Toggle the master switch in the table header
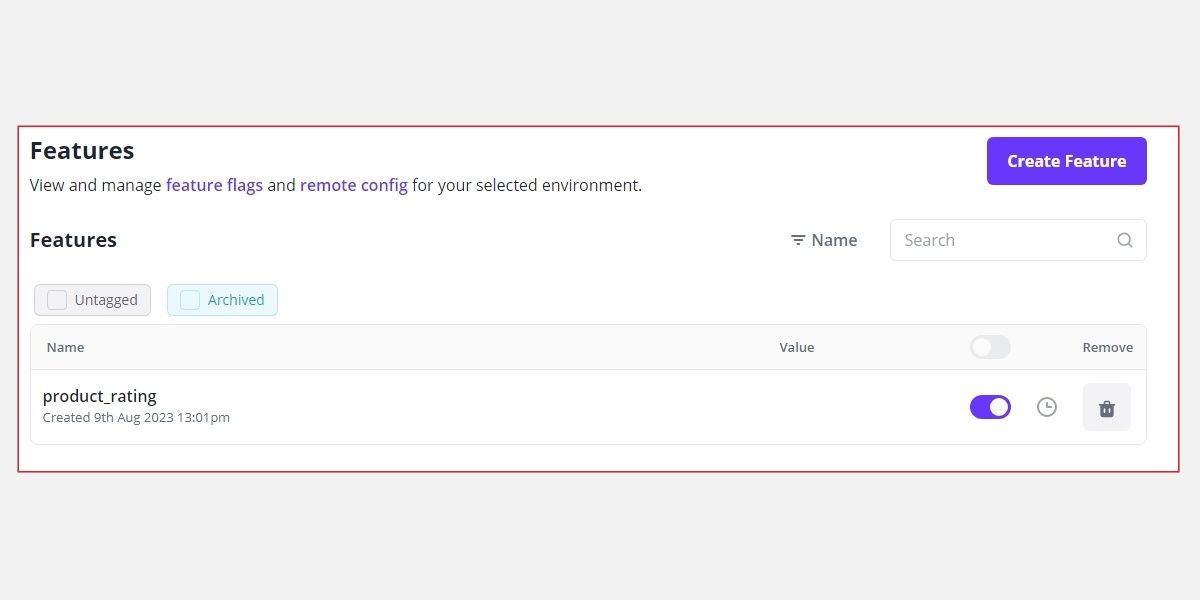Viewport: 1200px width, 600px height. (990, 347)
